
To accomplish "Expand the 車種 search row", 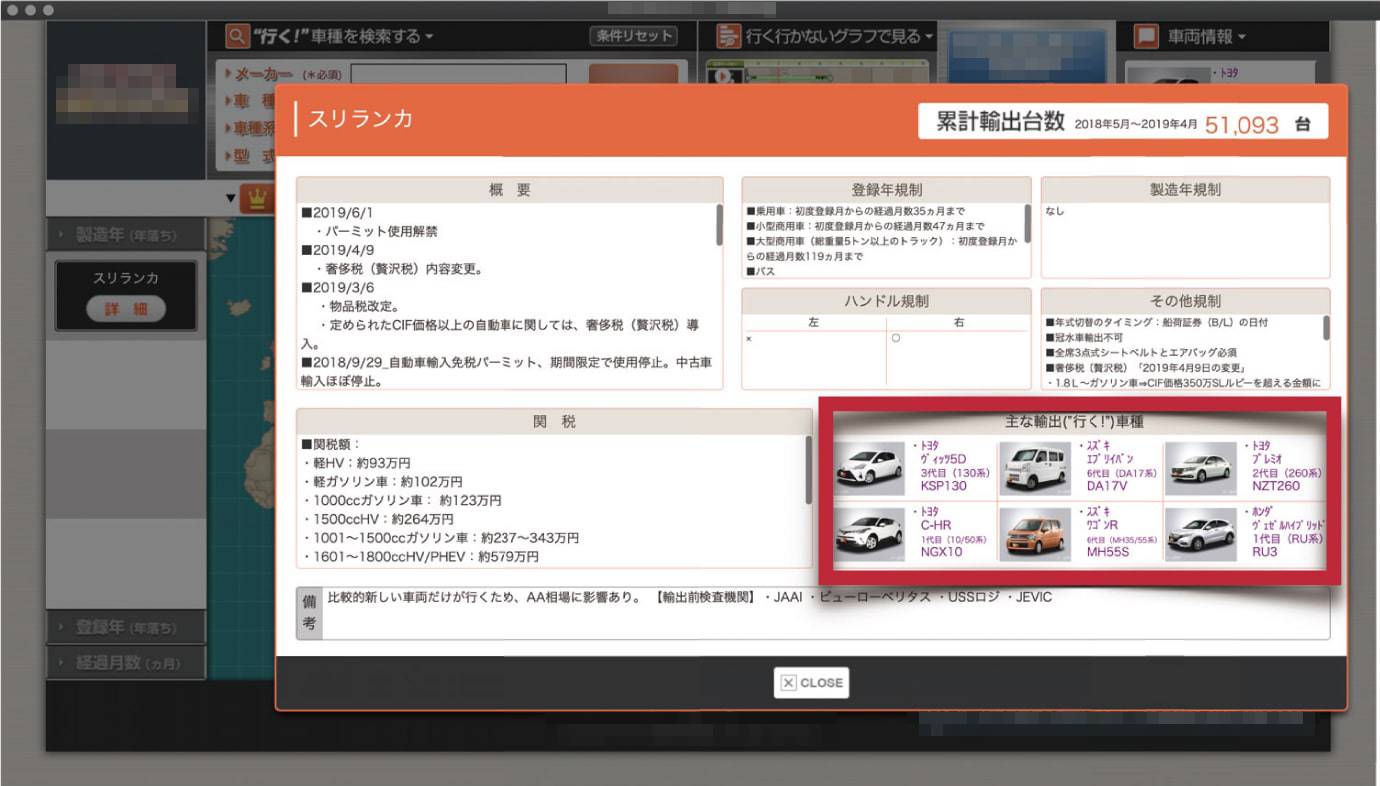I will coord(252,101).
